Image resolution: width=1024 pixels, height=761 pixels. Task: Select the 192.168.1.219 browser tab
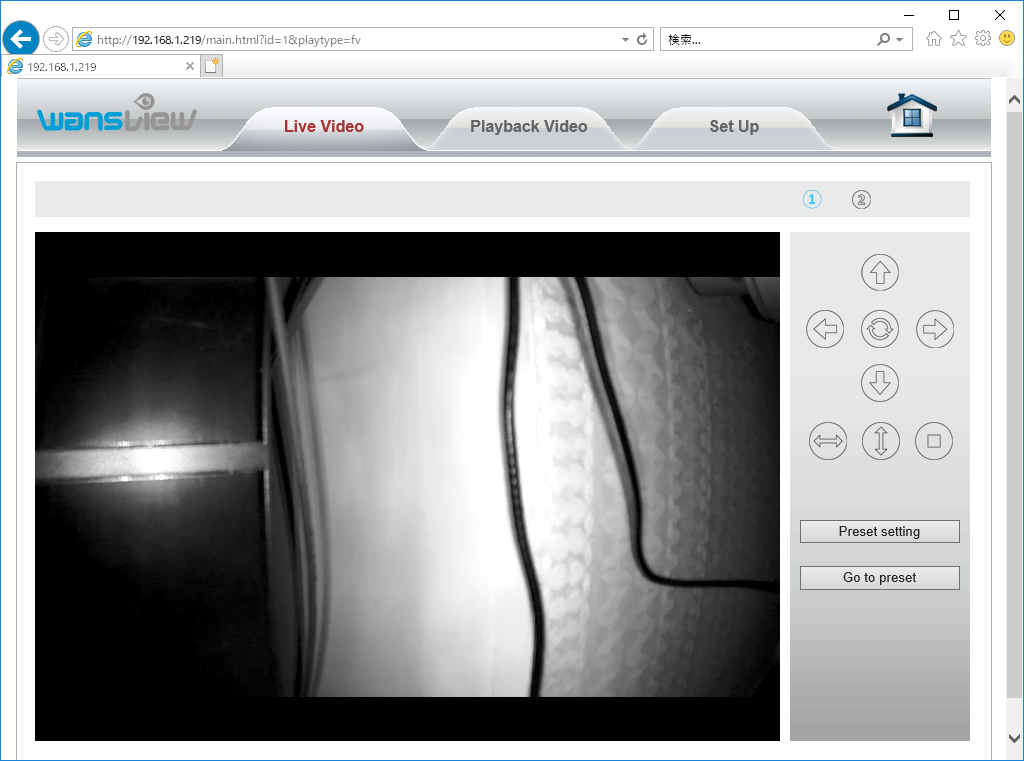point(101,66)
